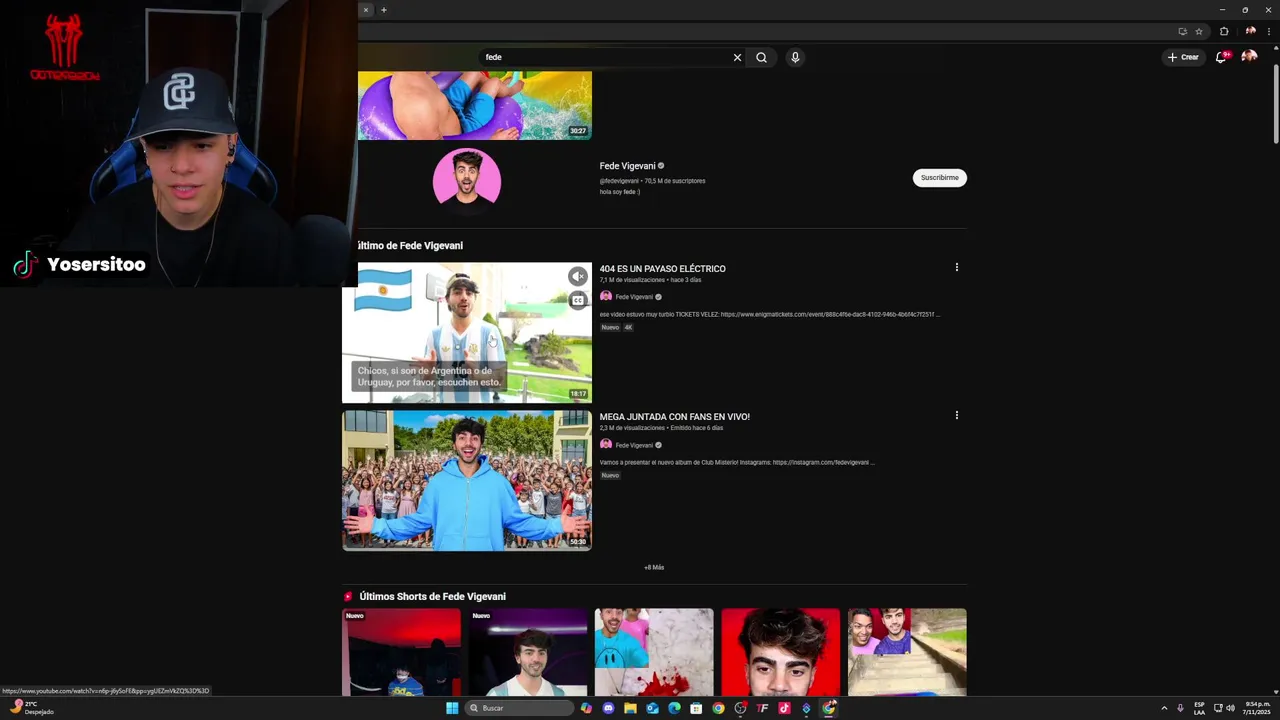Viewport: 1280px width, 720px height.
Task: Clear the search box with the X icon
Action: tap(737, 57)
